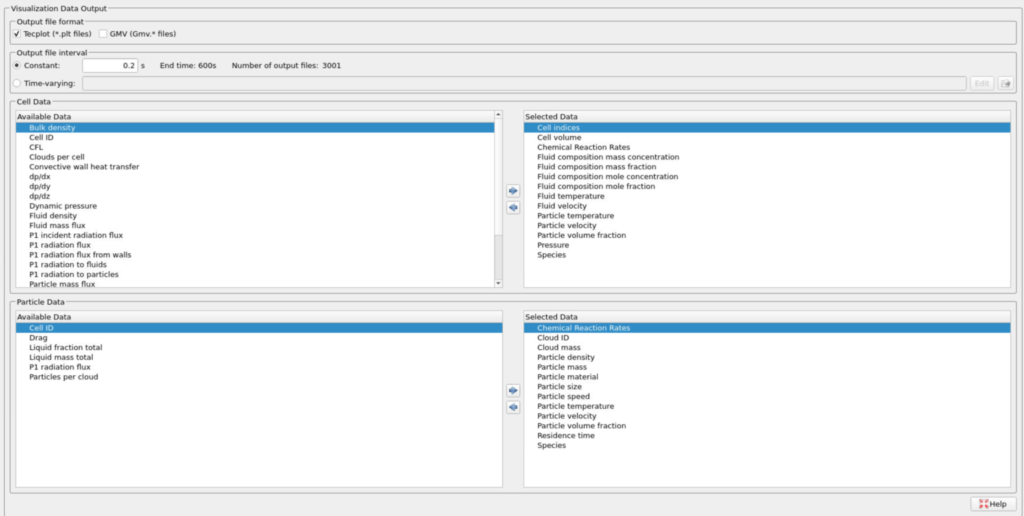Screen dimensions: 1024x516
Task: Select Dynamic pressure in available cell data
Action: coord(62,206)
